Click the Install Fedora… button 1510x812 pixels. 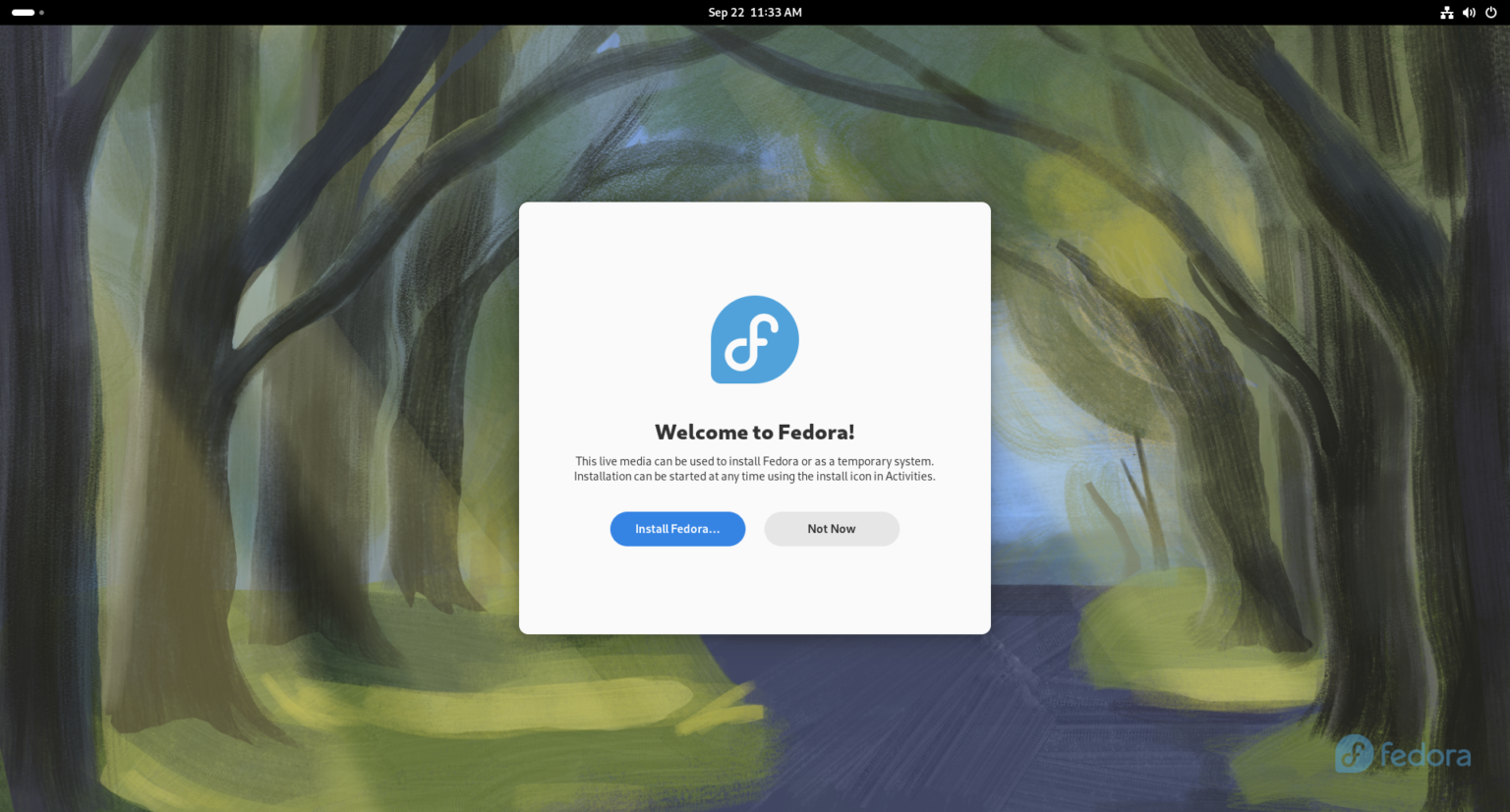pos(677,529)
